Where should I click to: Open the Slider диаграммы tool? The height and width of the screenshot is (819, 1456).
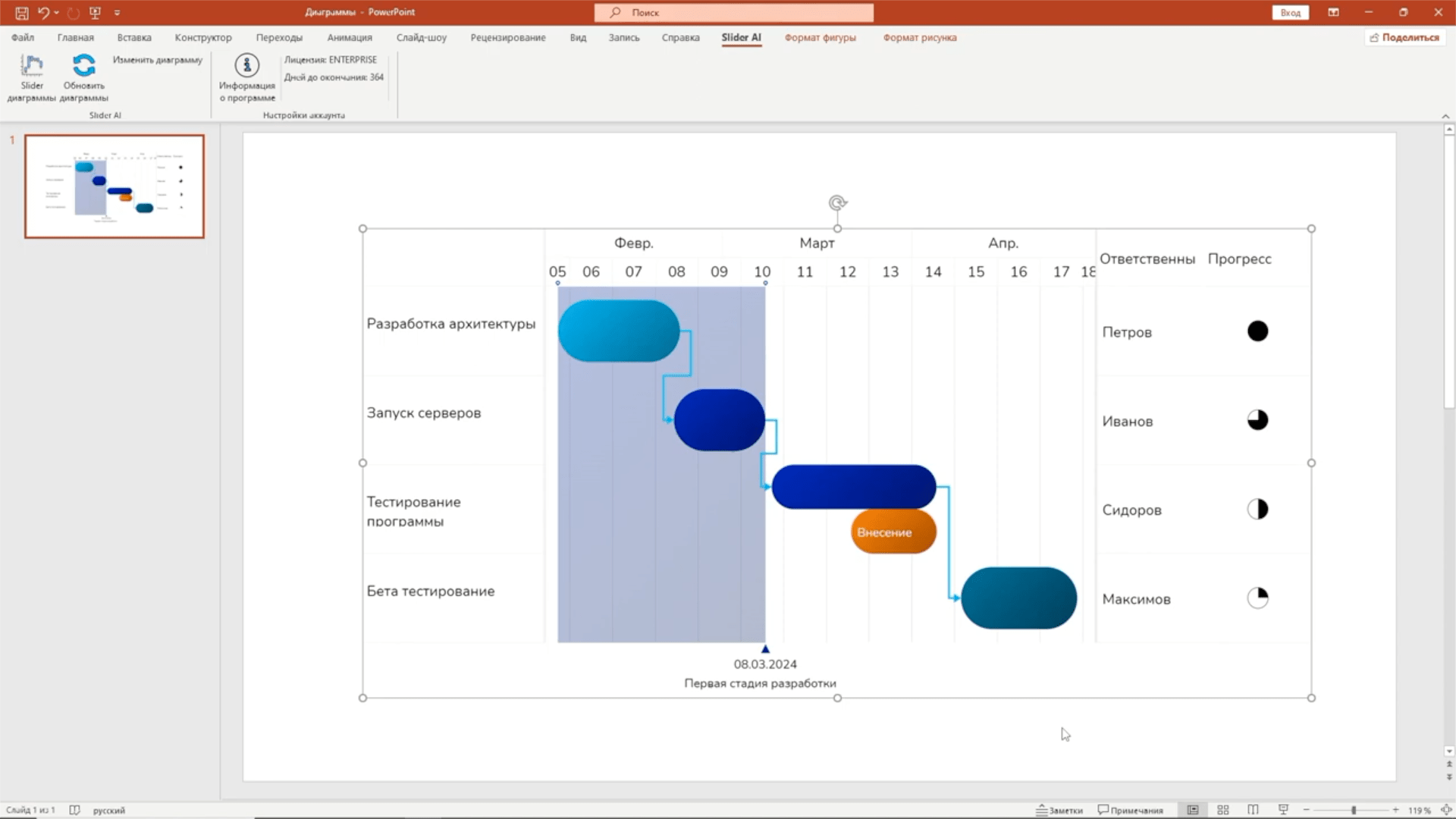pyautogui.click(x=31, y=77)
